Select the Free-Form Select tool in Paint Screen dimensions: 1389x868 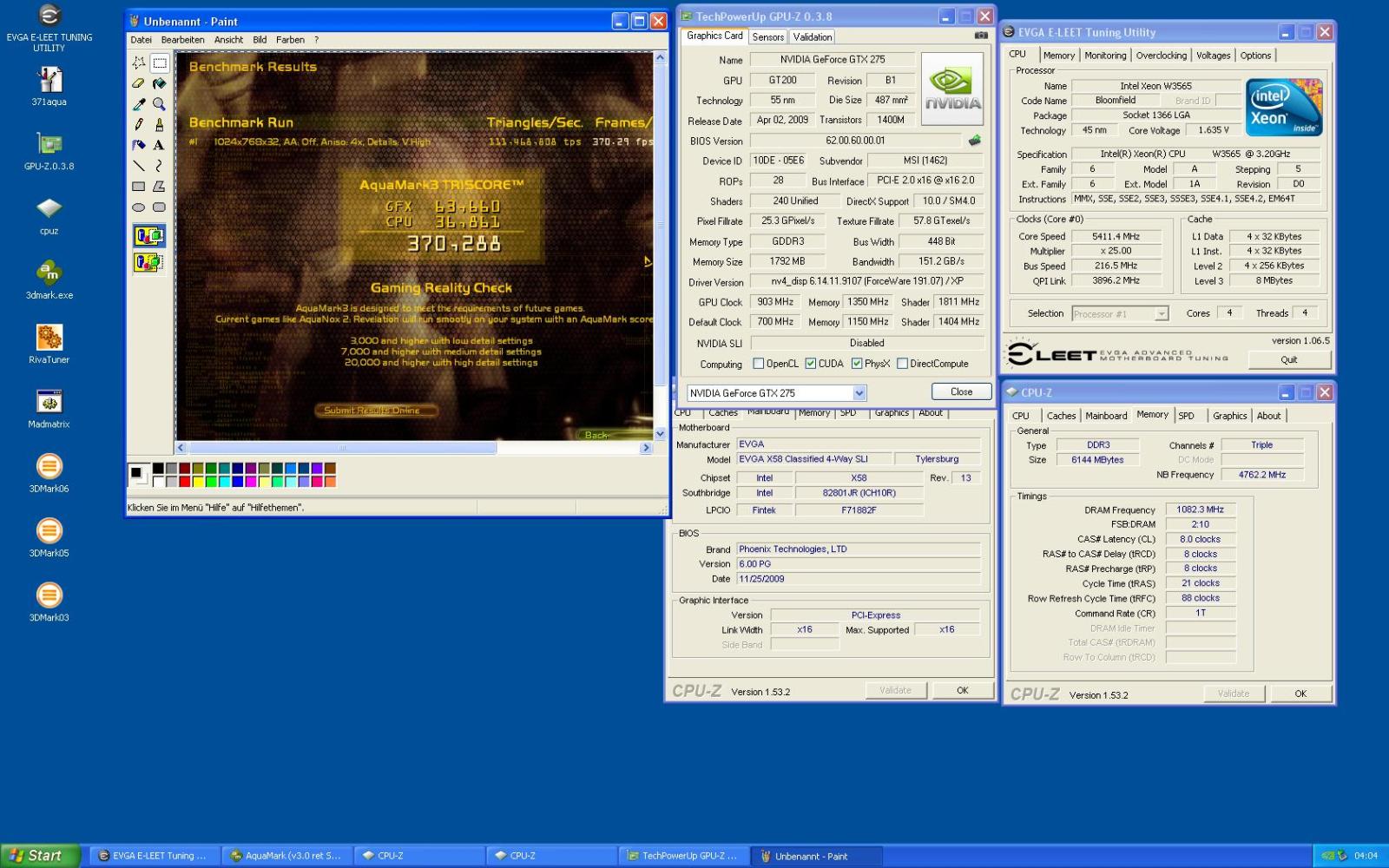pyautogui.click(x=139, y=62)
